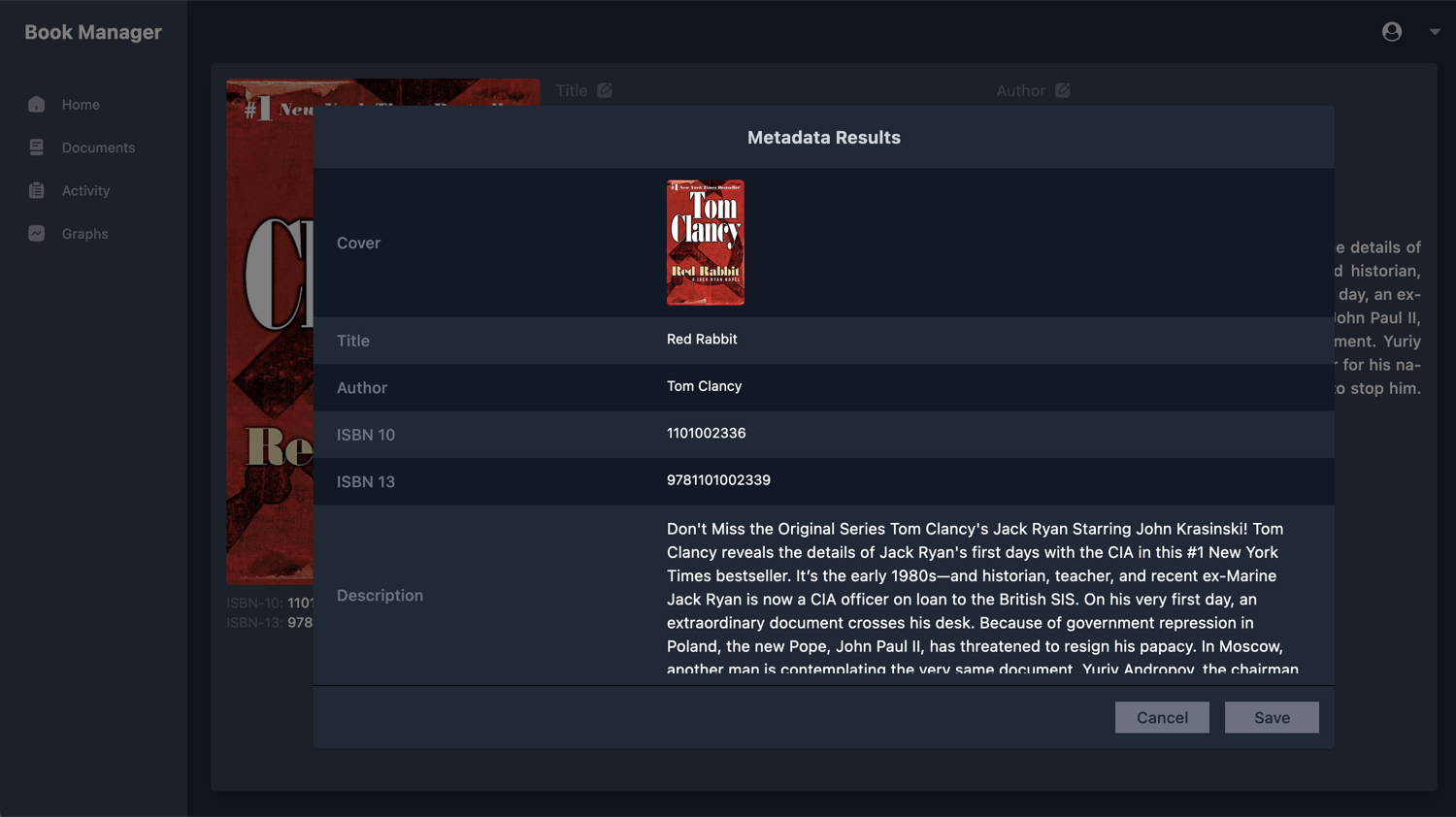The height and width of the screenshot is (817, 1456).
Task: Click the edit icon beside Title
Action: pyautogui.click(x=605, y=90)
